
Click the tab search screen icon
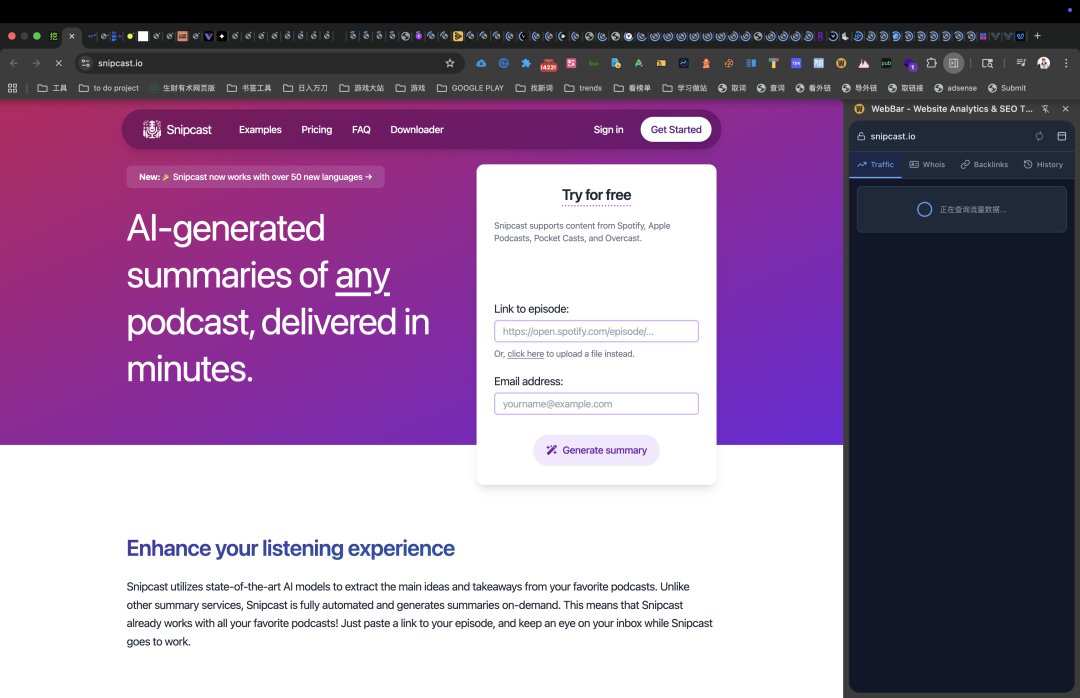tap(987, 63)
